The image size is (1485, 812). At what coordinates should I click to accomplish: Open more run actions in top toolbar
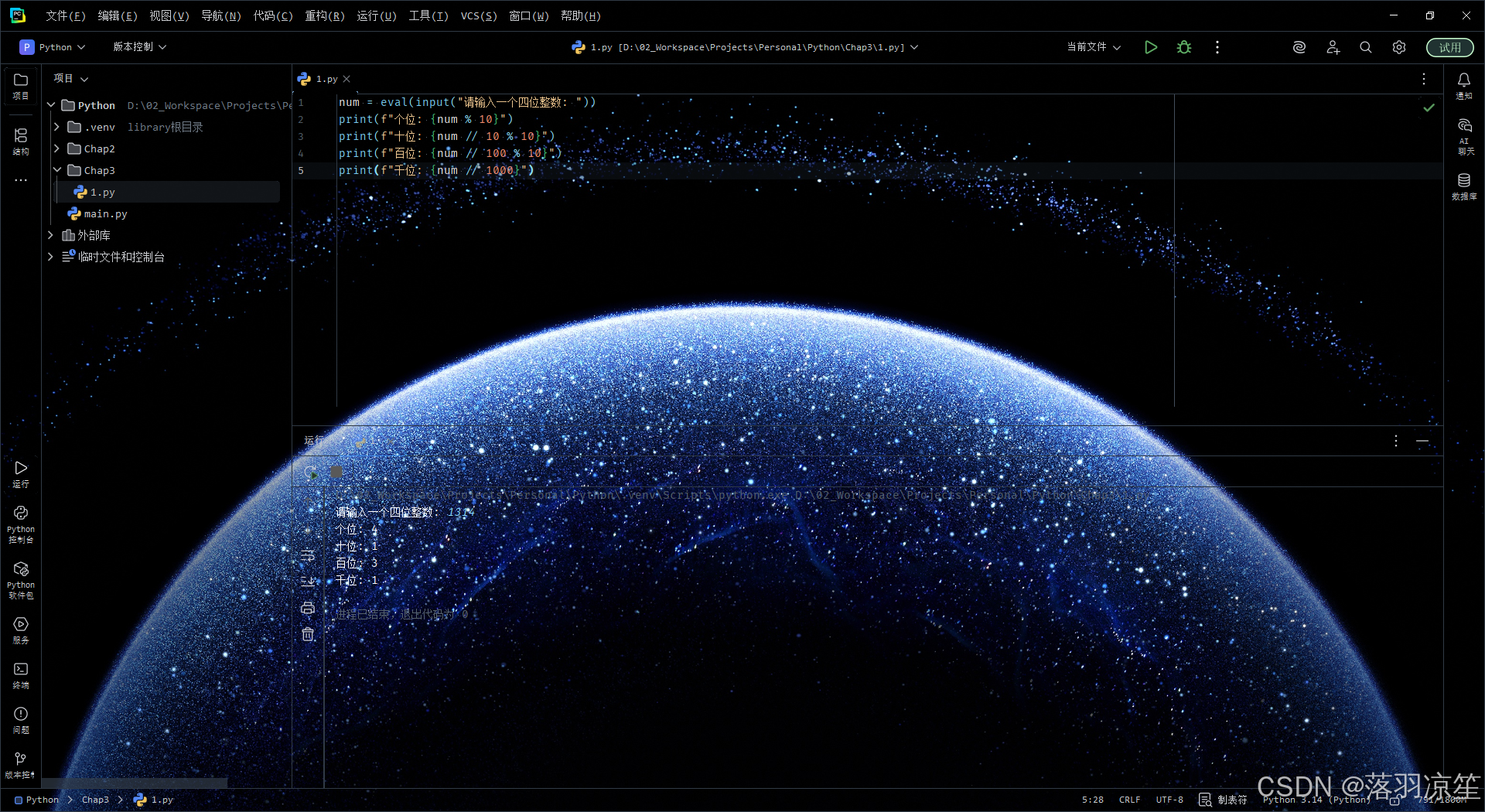[1217, 47]
